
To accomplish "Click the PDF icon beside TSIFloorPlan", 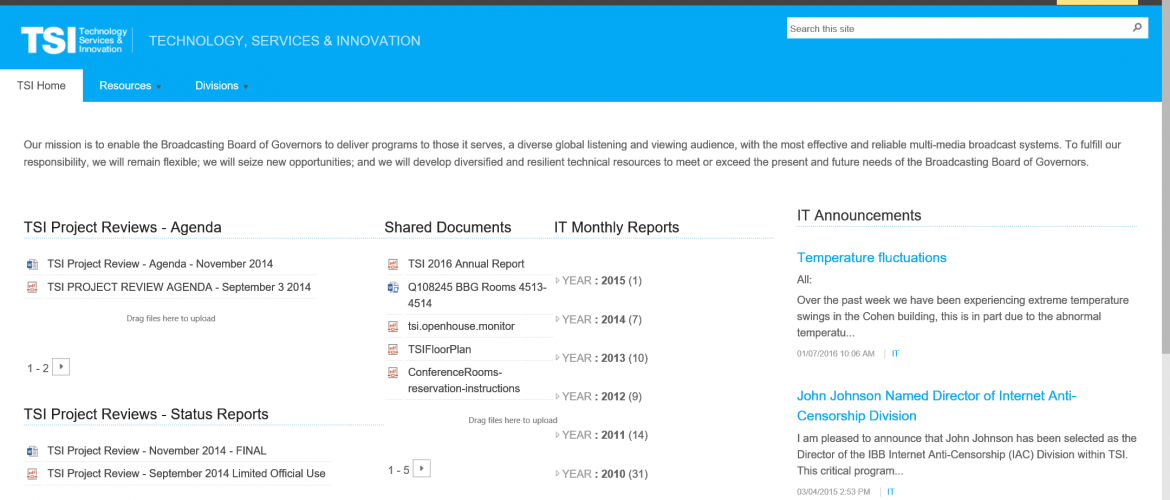I will coord(392,349).
